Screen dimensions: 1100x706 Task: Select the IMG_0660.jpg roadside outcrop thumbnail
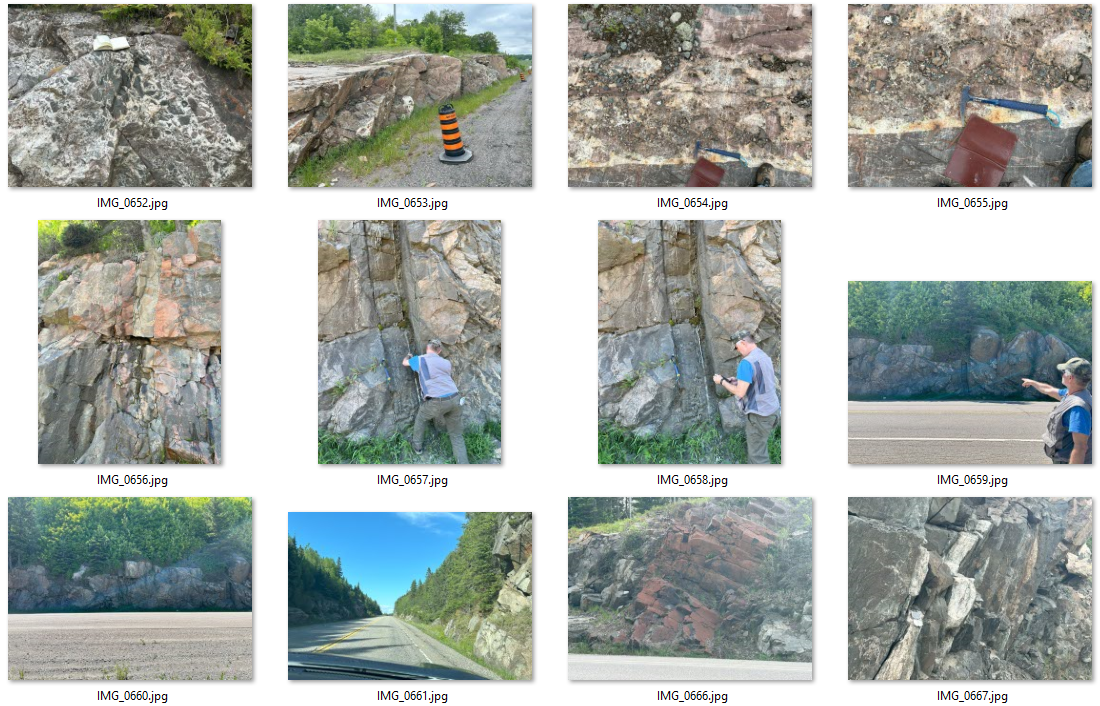(130, 589)
